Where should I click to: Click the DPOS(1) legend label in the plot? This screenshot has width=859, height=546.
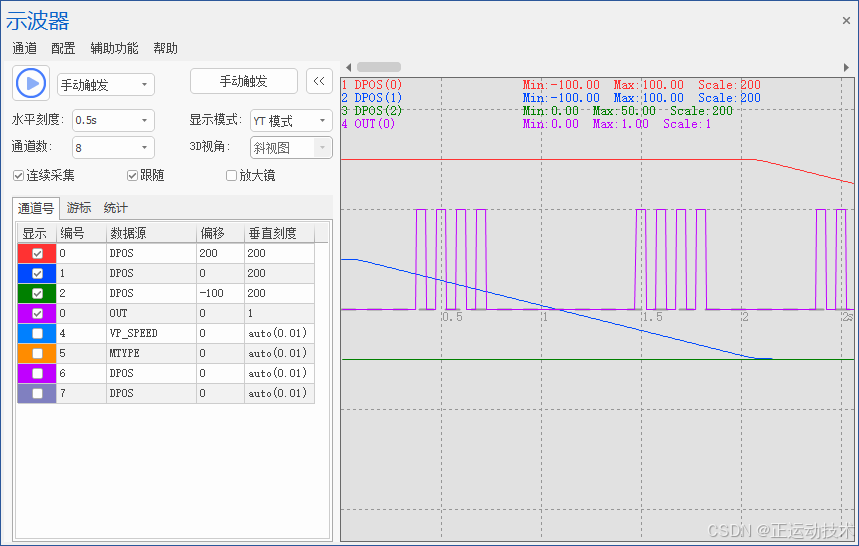pyautogui.click(x=378, y=98)
